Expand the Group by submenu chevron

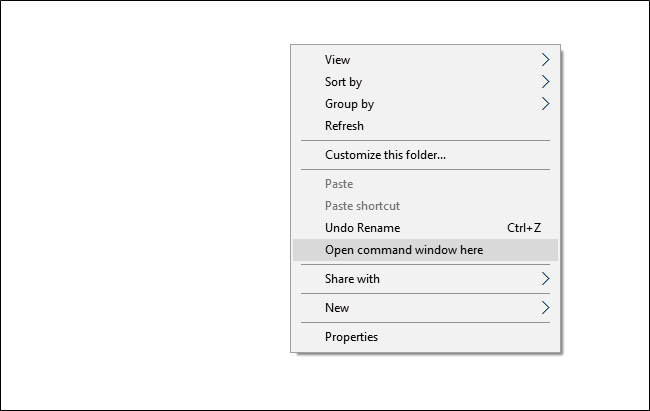(546, 104)
